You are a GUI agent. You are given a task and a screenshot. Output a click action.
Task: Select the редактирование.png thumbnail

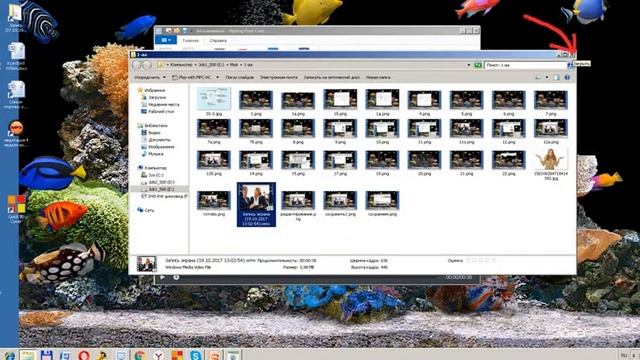tap(298, 200)
